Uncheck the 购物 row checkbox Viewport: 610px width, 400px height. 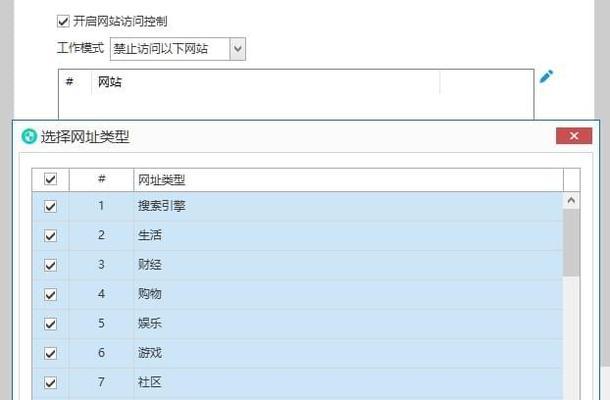pyautogui.click(x=50, y=295)
